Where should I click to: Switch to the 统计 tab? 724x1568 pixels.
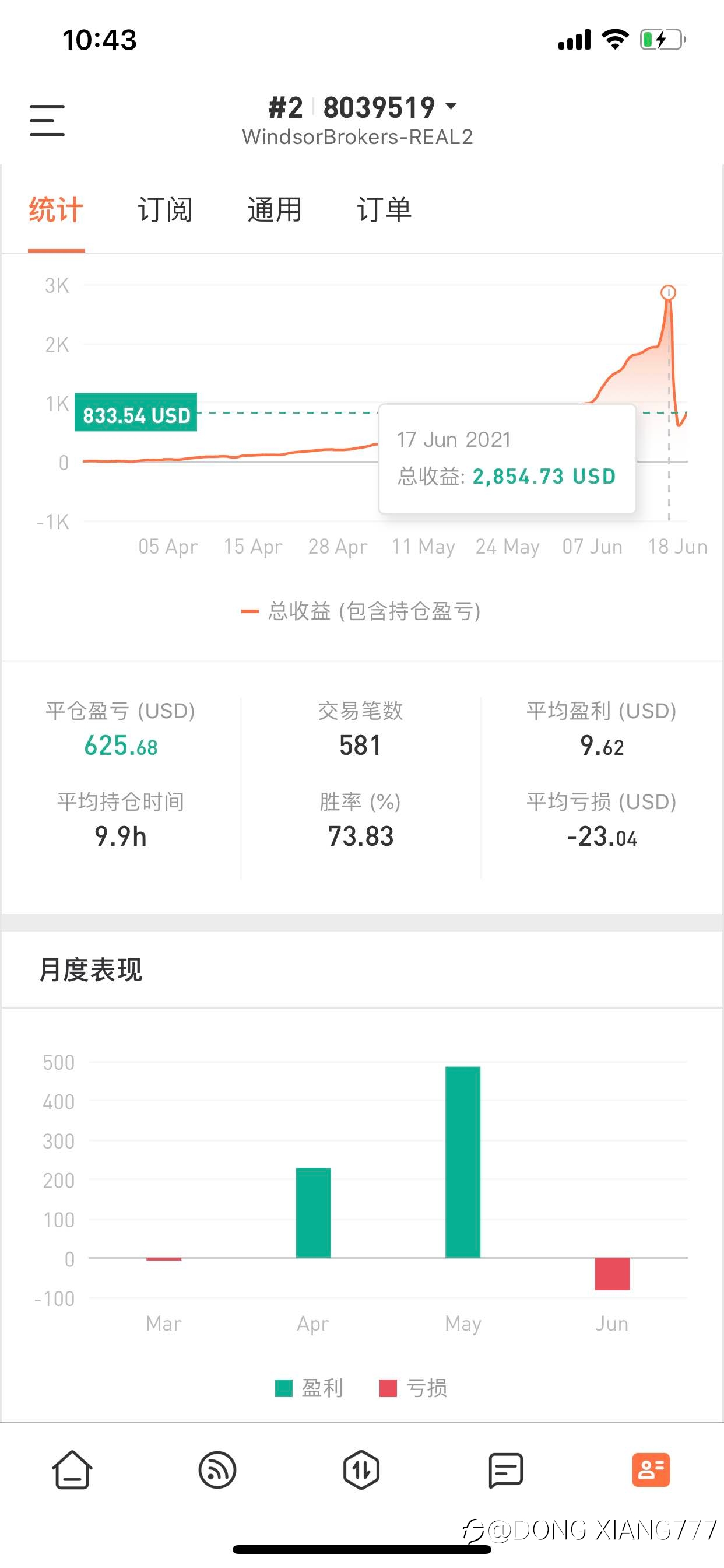tap(56, 210)
